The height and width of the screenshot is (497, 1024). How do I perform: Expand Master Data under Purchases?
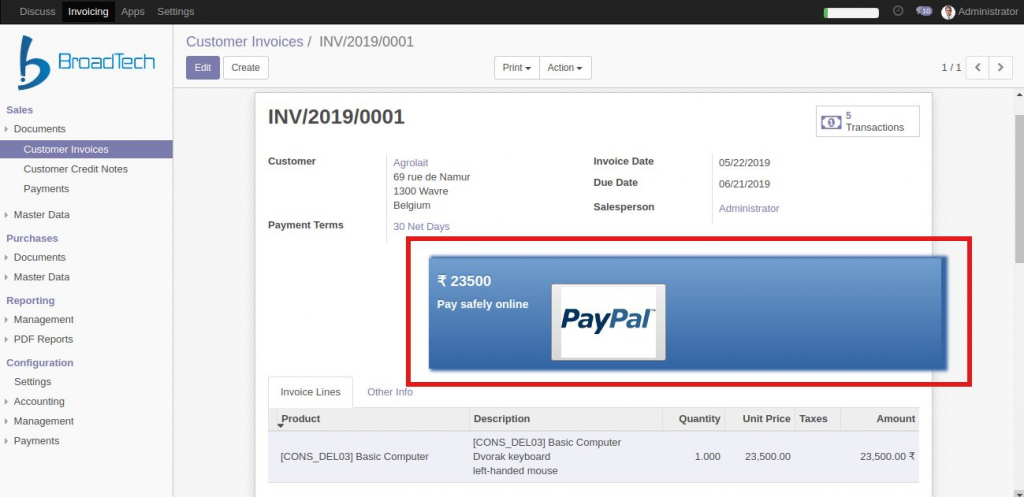click(x=41, y=277)
